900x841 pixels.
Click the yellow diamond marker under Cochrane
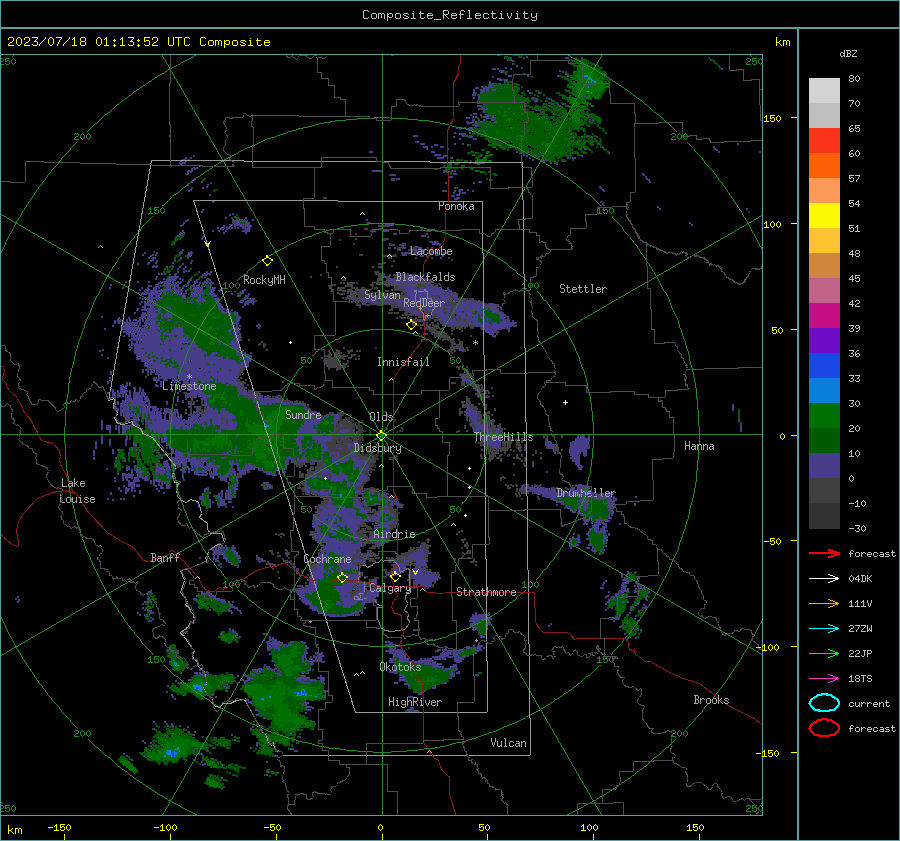[343, 578]
